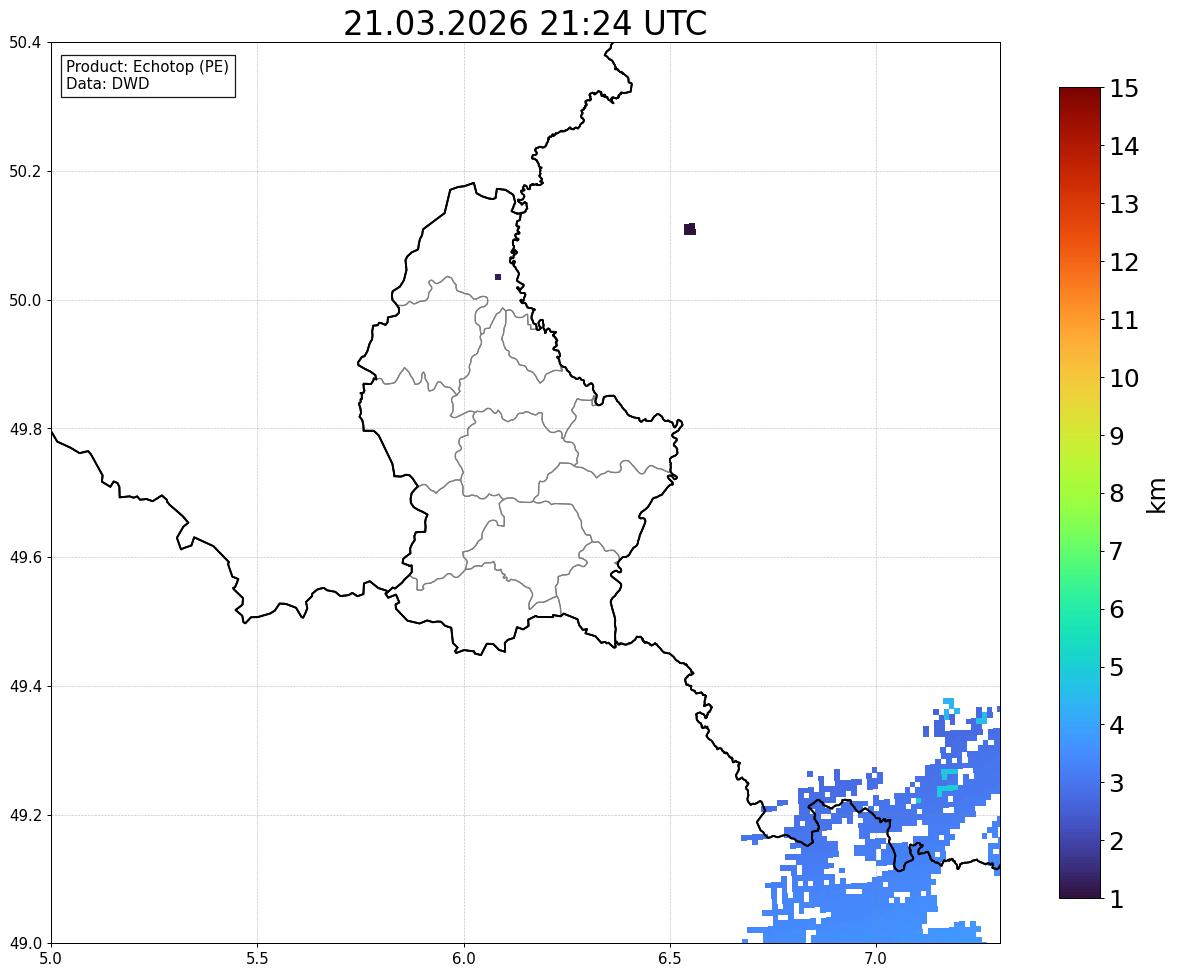Click the colorbar tick value 5

click(1117, 667)
